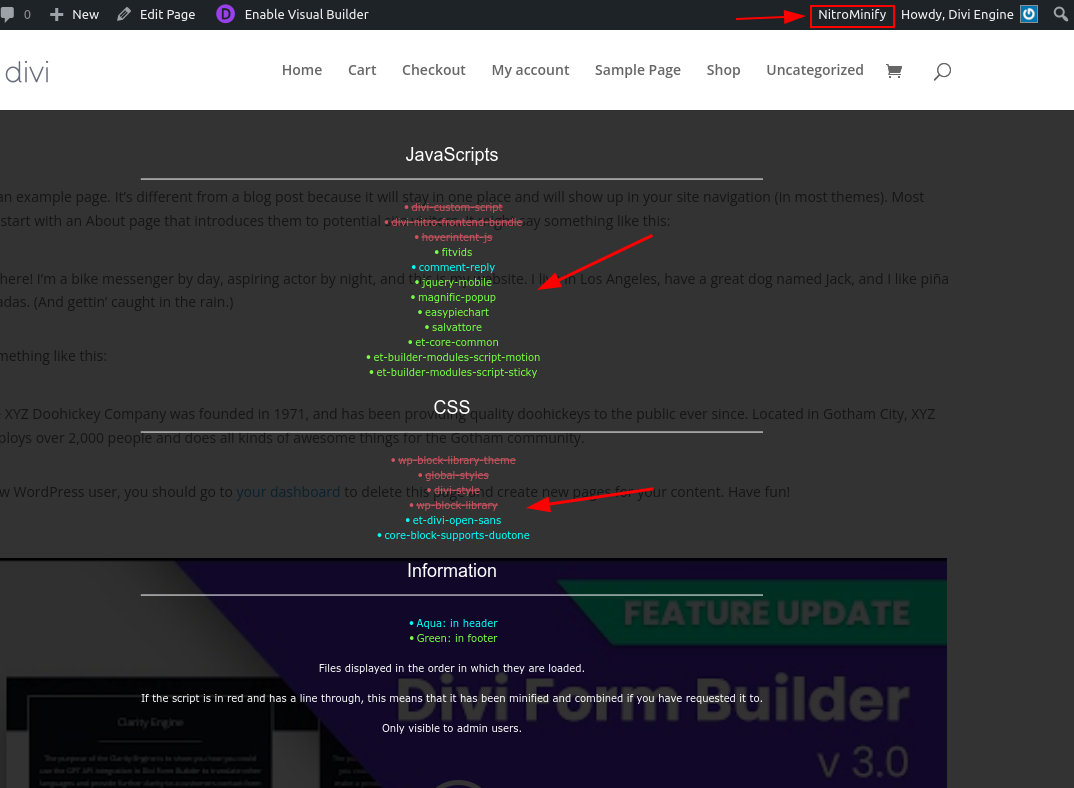The image size is (1074, 788).
Task: Open the Uncategorized menu link
Action: tap(814, 70)
